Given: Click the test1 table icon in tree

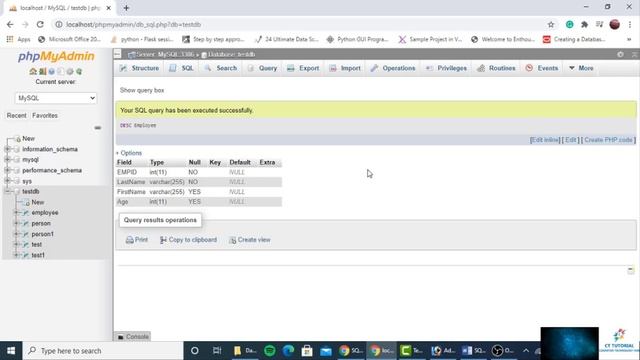Looking at the screenshot, I should pyautogui.click(x=26, y=255).
